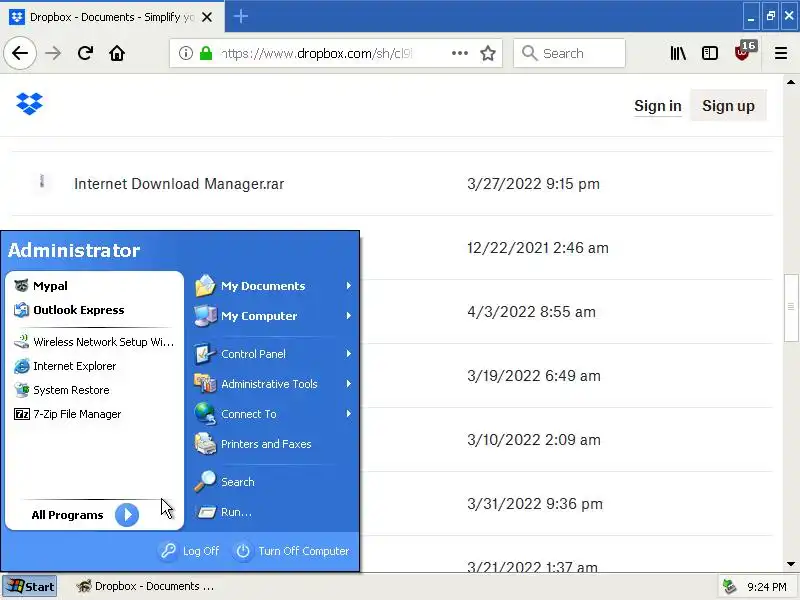Launch Internet Explorer from Start menu
800x600 pixels.
[94, 366]
